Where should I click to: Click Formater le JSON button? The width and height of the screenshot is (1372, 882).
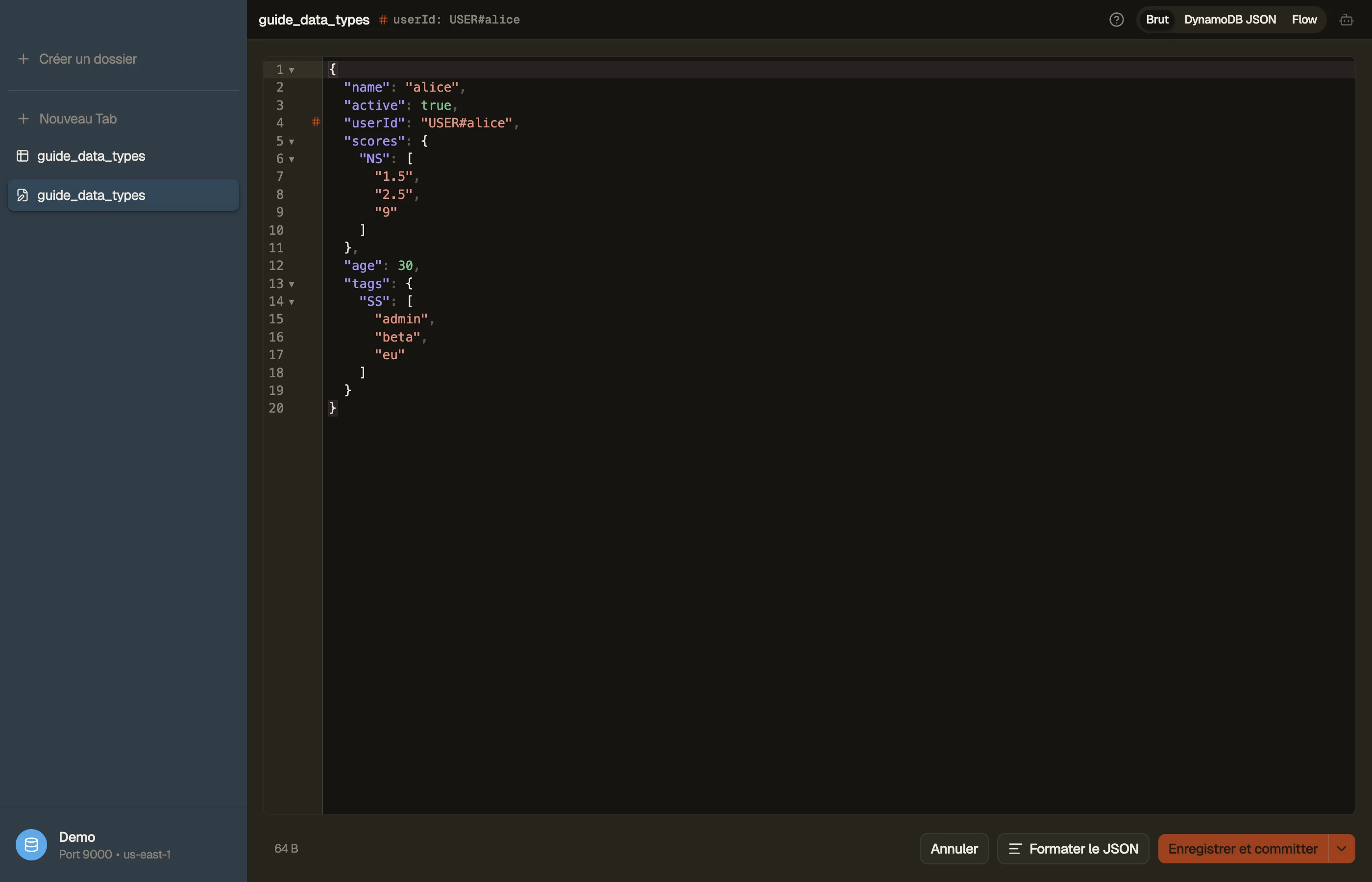1073,849
